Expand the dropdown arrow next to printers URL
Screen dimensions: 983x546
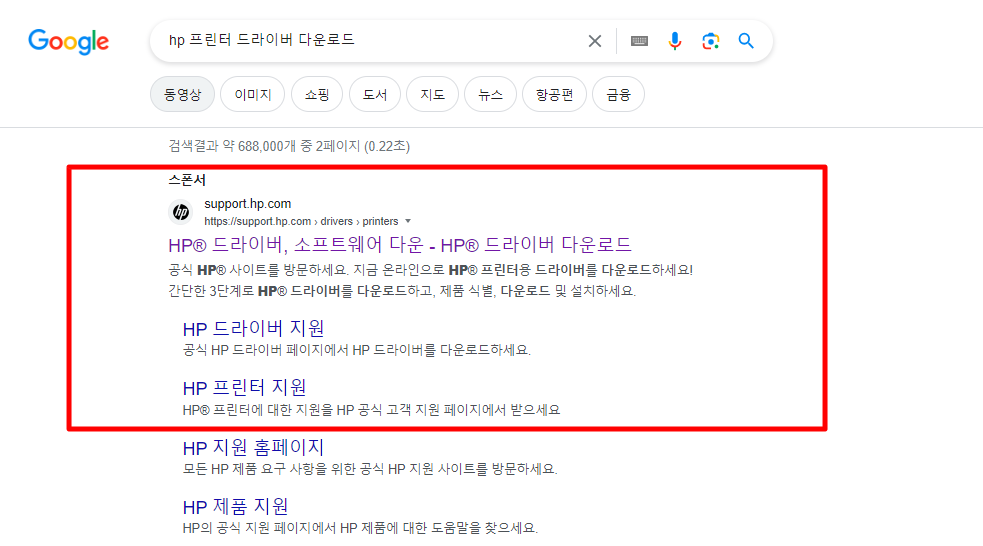point(408,221)
